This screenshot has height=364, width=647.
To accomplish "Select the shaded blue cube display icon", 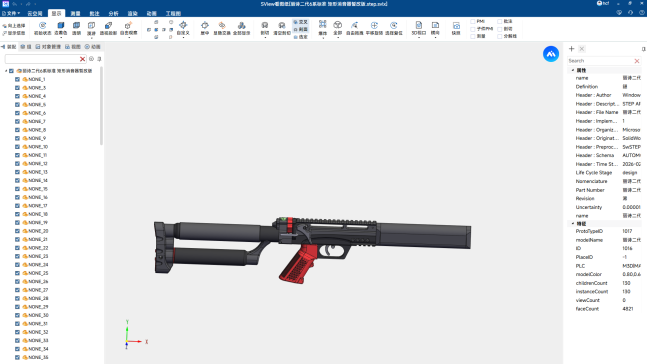I will (60, 26).
